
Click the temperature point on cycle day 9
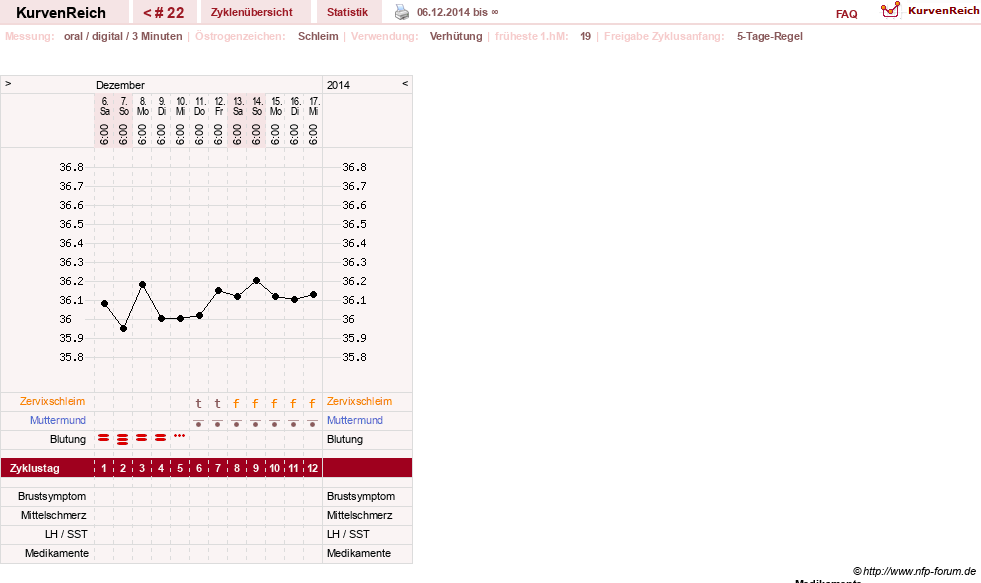pyautogui.click(x=257, y=281)
